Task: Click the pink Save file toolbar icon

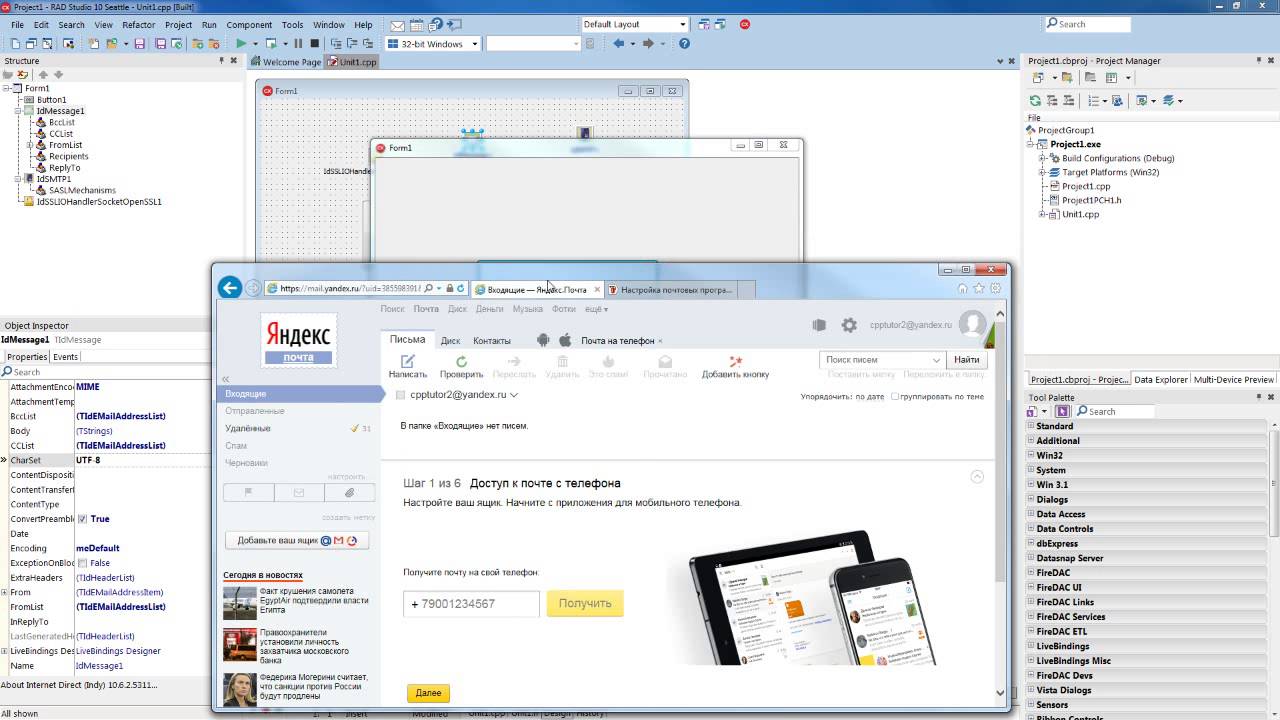Action: [139, 44]
